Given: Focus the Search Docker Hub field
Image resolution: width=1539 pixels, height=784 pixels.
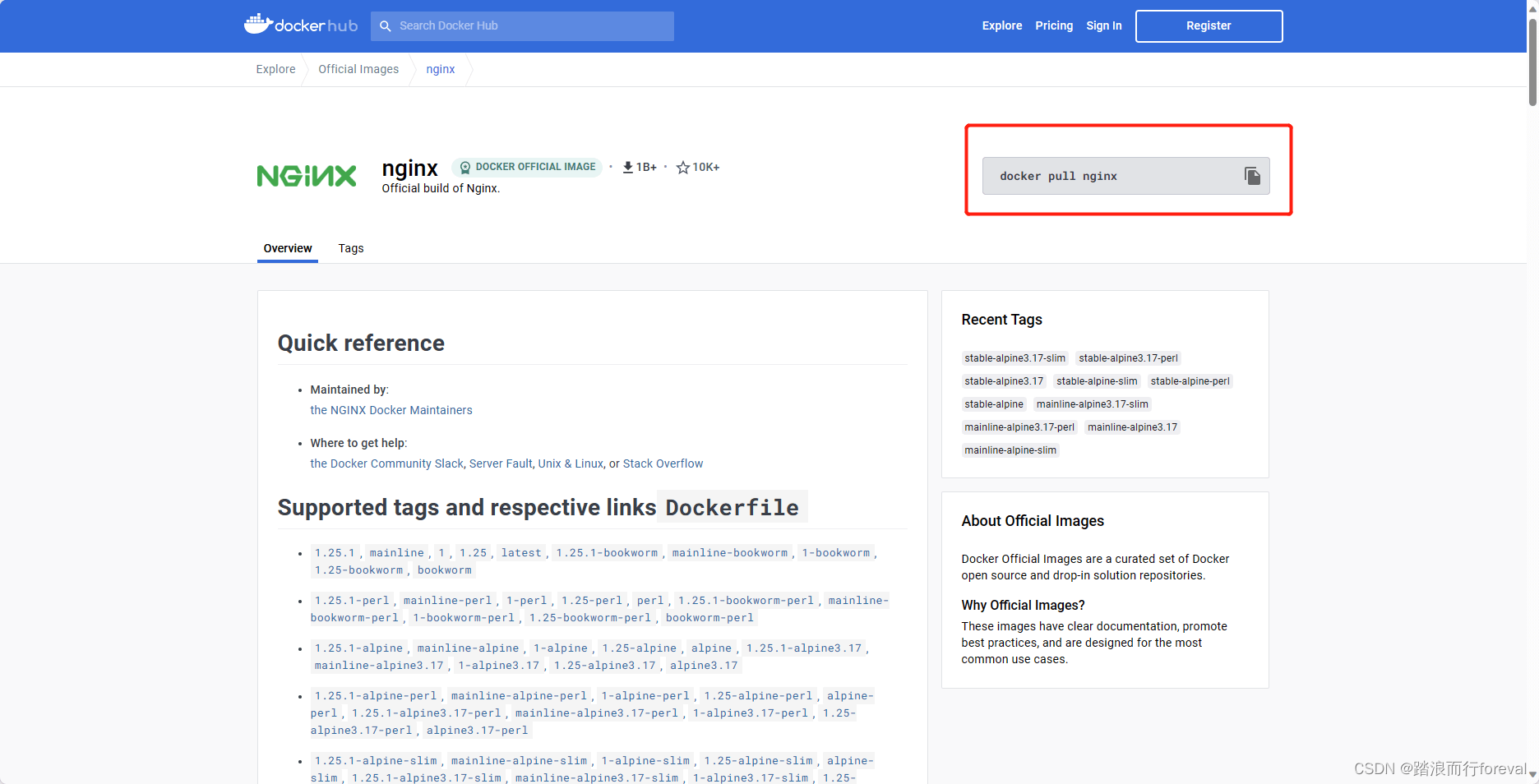Looking at the screenshot, I should (522, 26).
